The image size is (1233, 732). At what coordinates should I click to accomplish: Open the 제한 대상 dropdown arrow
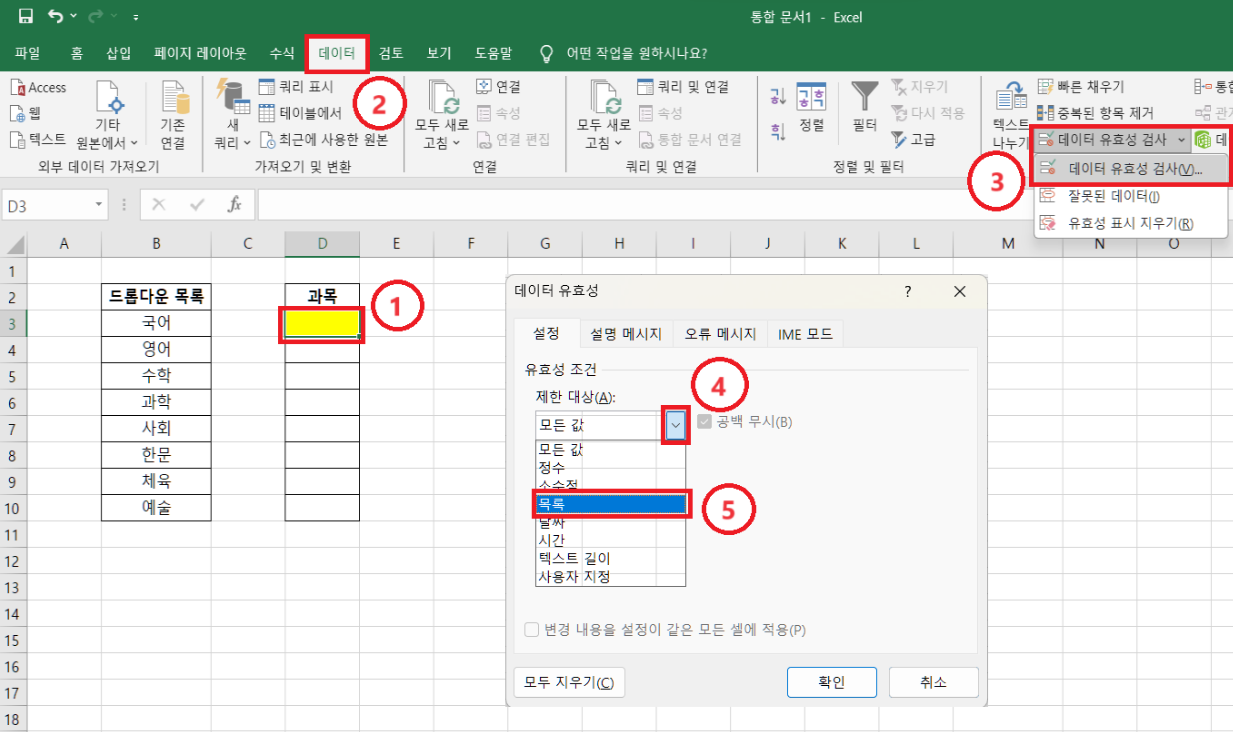(x=674, y=424)
